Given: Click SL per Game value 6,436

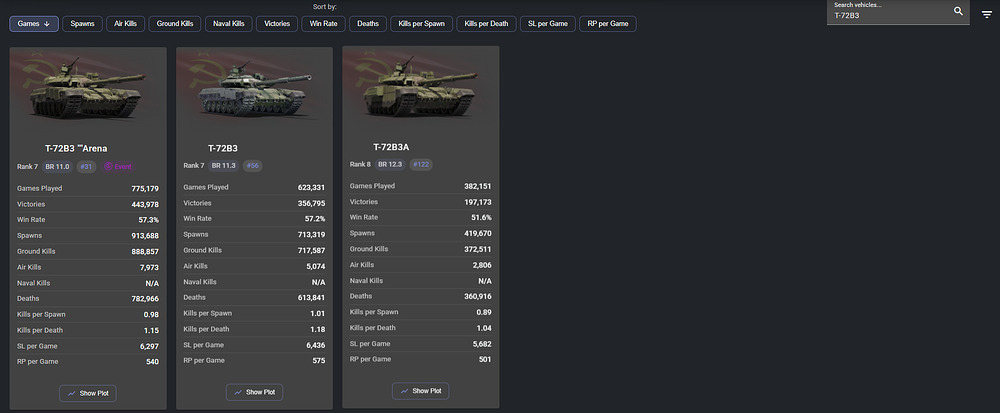Looking at the screenshot, I should (x=316, y=345).
